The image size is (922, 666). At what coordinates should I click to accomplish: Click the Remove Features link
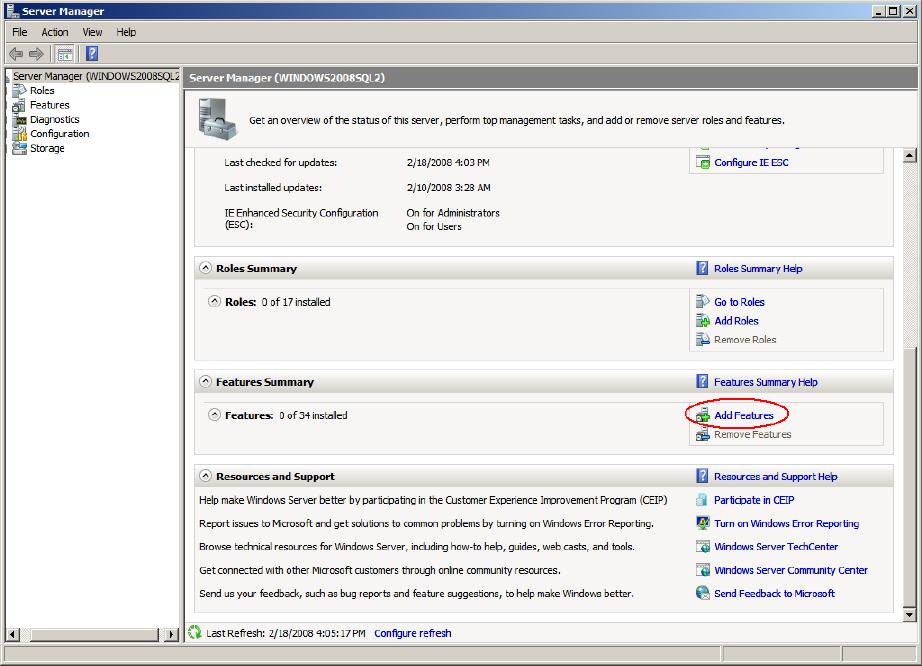pos(753,434)
